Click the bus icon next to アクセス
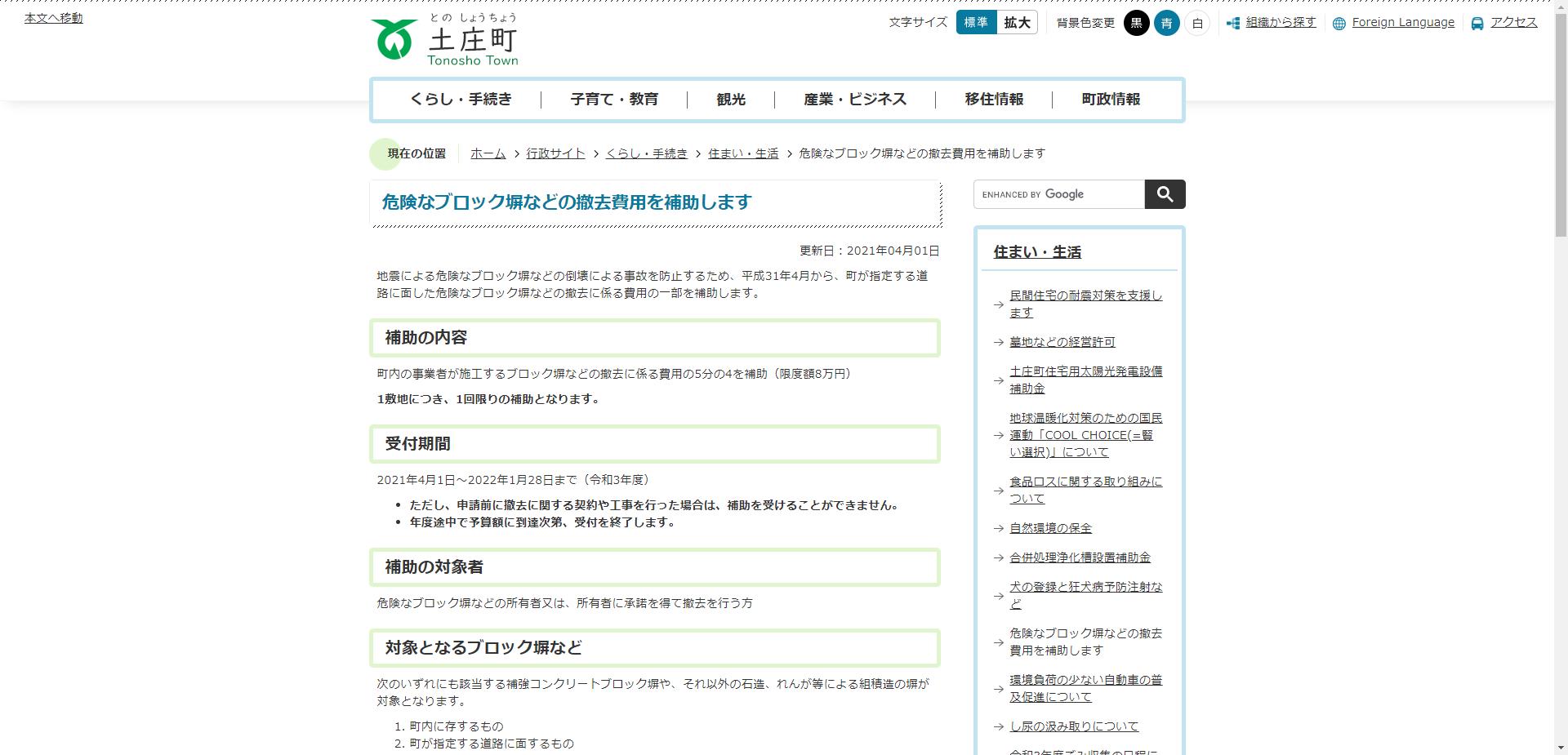The width and height of the screenshot is (1568, 755). [x=1475, y=23]
